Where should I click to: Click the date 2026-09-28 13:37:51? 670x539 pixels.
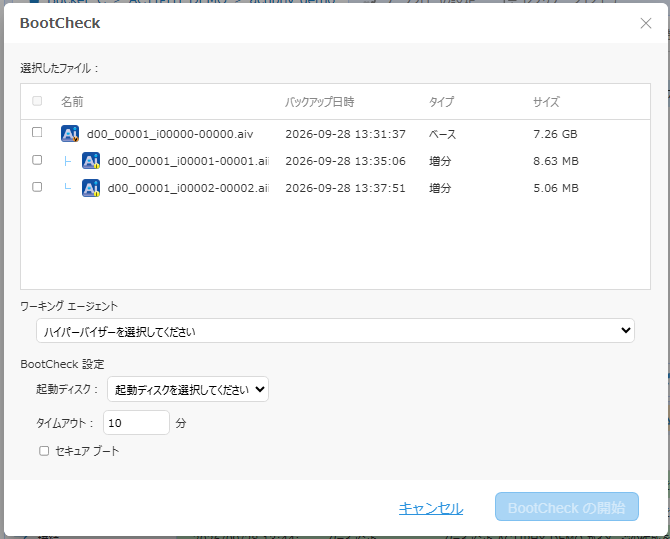click(x=345, y=188)
